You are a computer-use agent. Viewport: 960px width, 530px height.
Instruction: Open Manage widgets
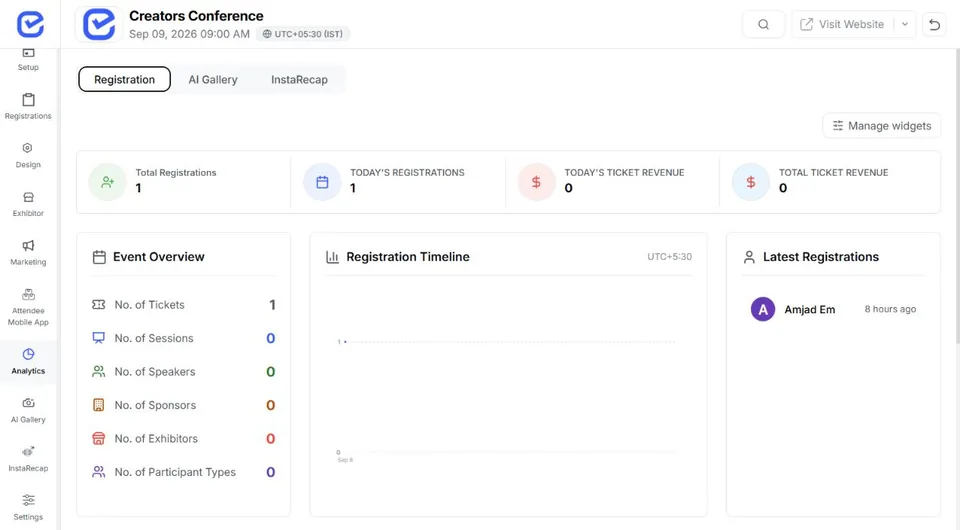coord(882,126)
